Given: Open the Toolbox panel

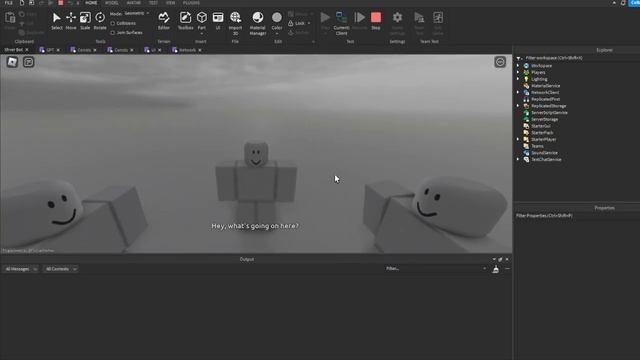Looking at the screenshot, I should pos(185,21).
